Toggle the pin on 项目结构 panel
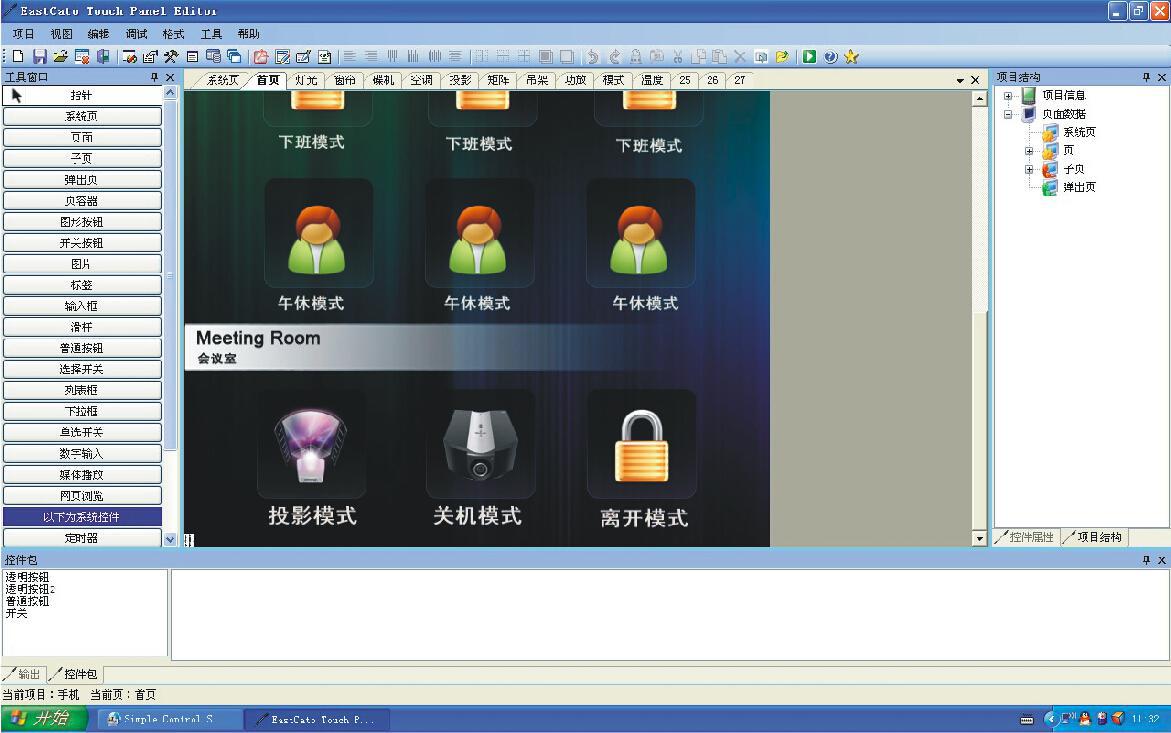 (1148, 77)
